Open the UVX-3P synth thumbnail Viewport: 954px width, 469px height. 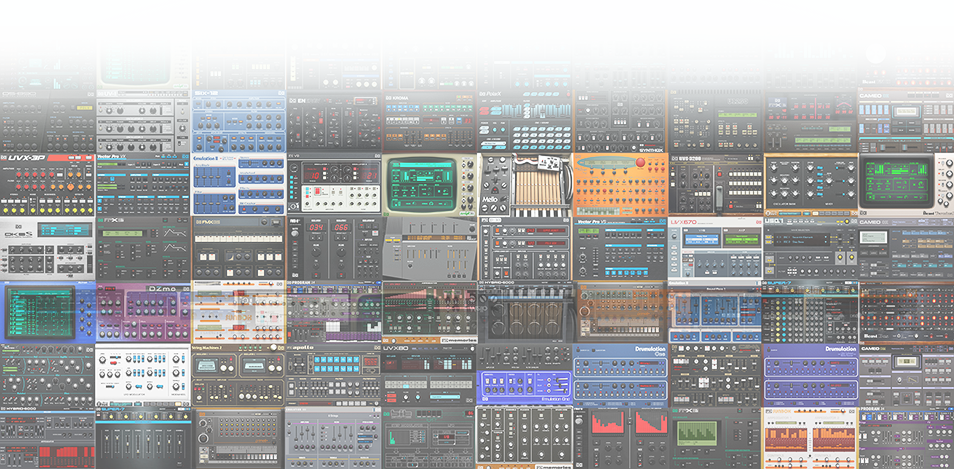(x=47, y=185)
